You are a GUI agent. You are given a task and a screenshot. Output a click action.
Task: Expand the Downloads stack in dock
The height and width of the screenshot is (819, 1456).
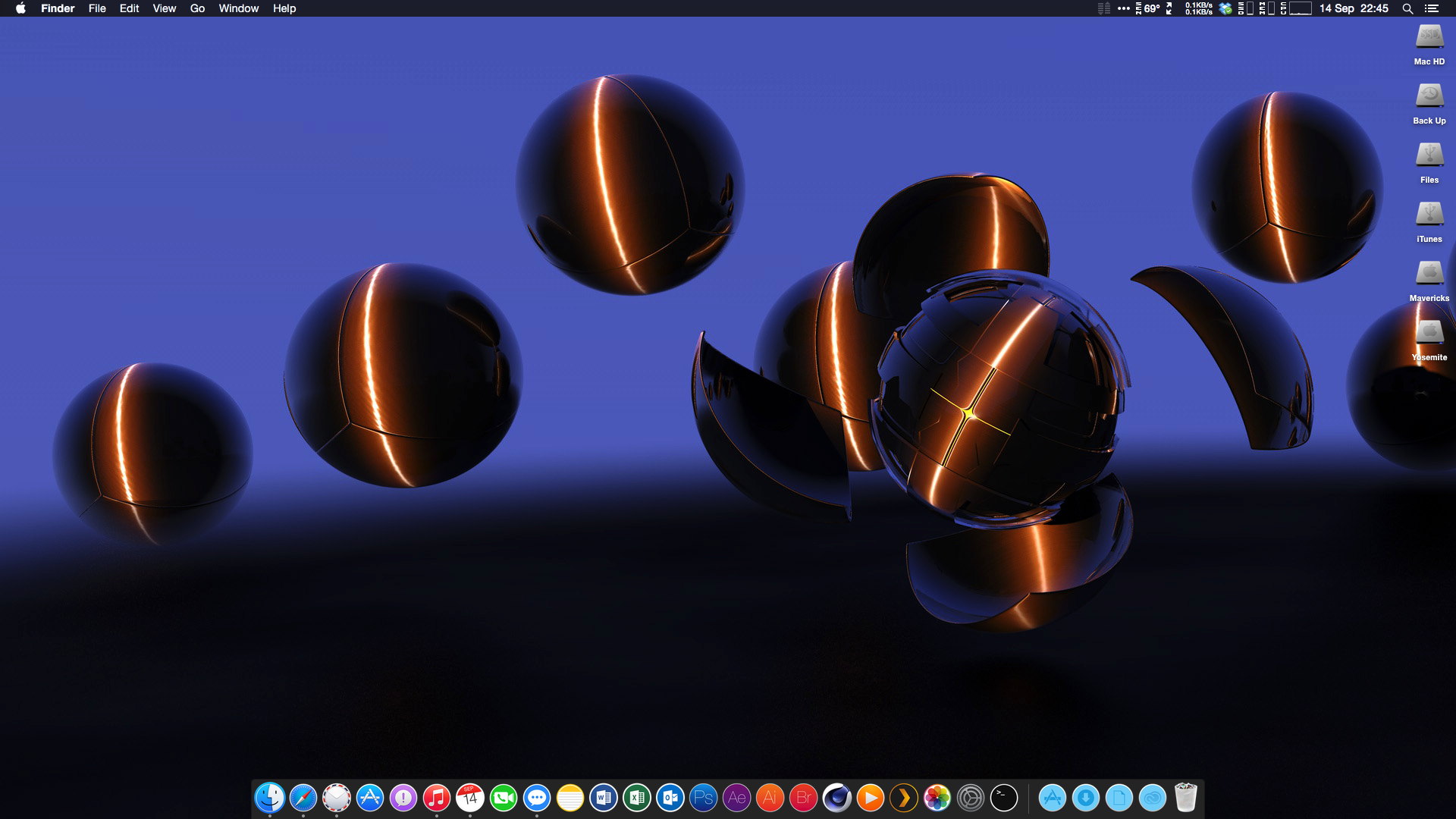[1086, 798]
